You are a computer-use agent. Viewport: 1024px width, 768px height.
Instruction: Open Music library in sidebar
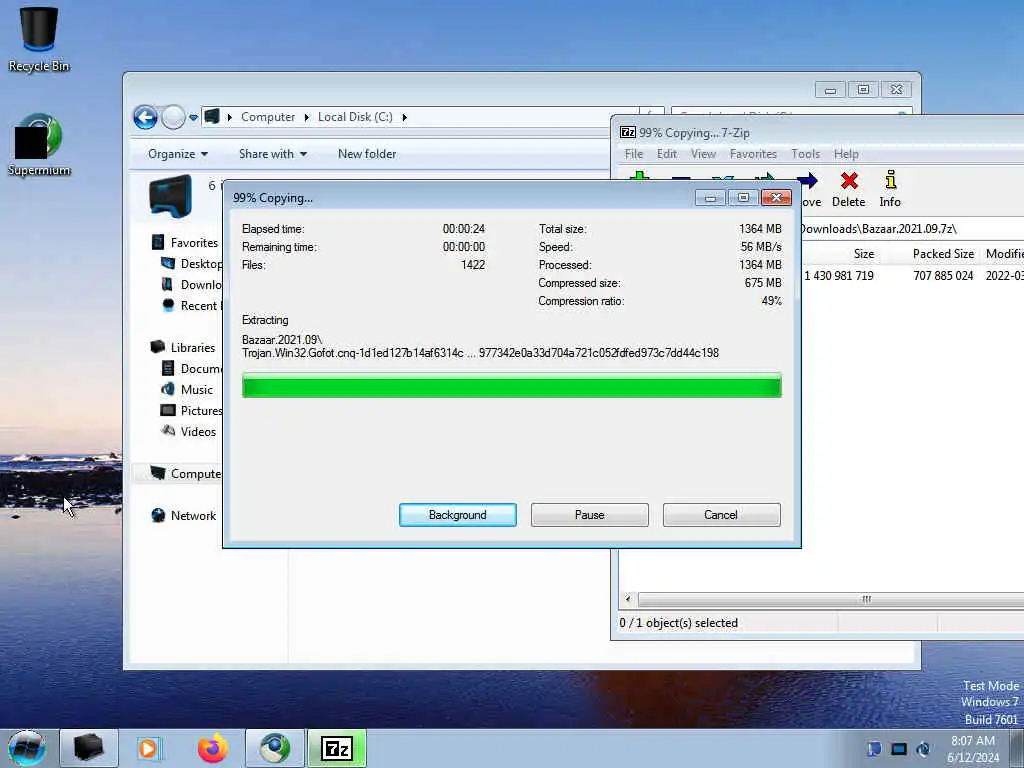coord(187,389)
